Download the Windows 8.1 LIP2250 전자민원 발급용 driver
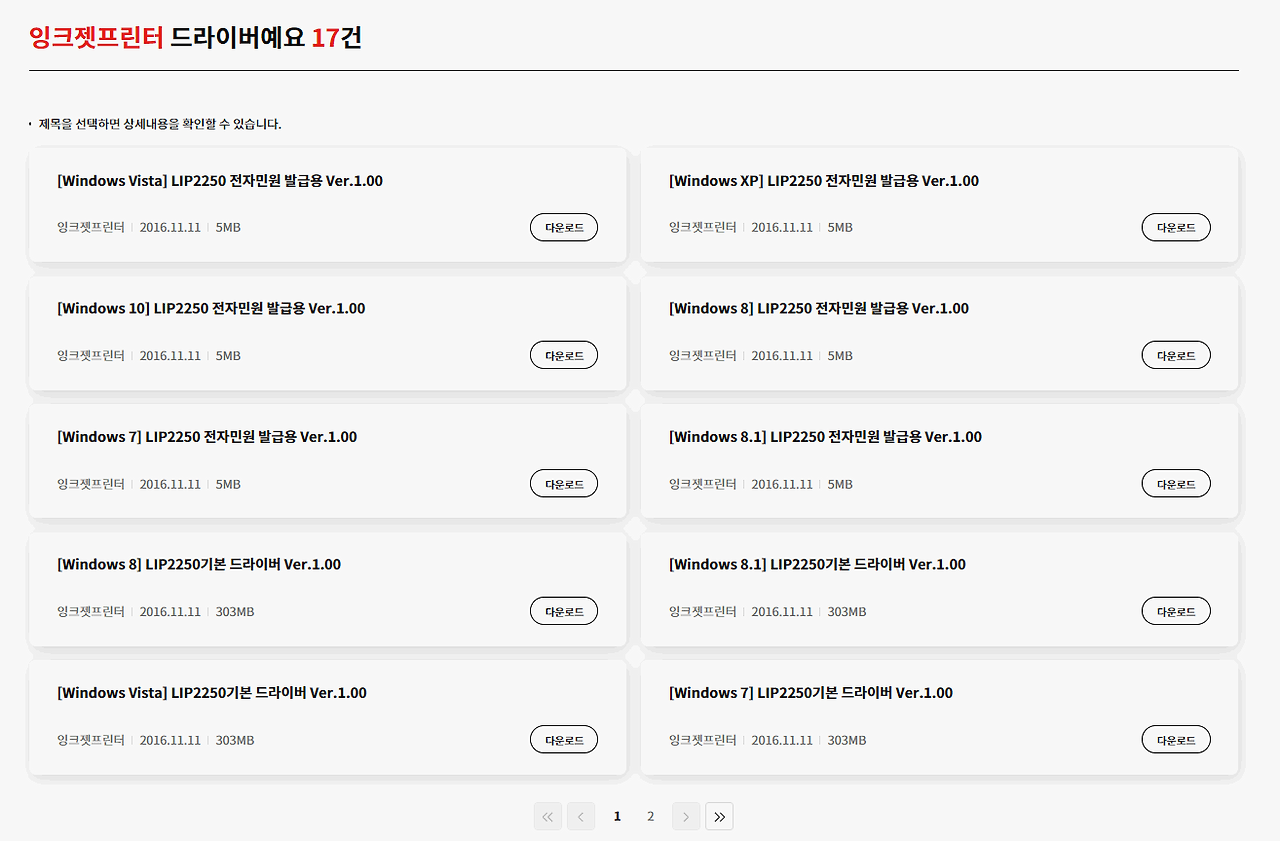This screenshot has width=1280, height=841. (x=1176, y=483)
